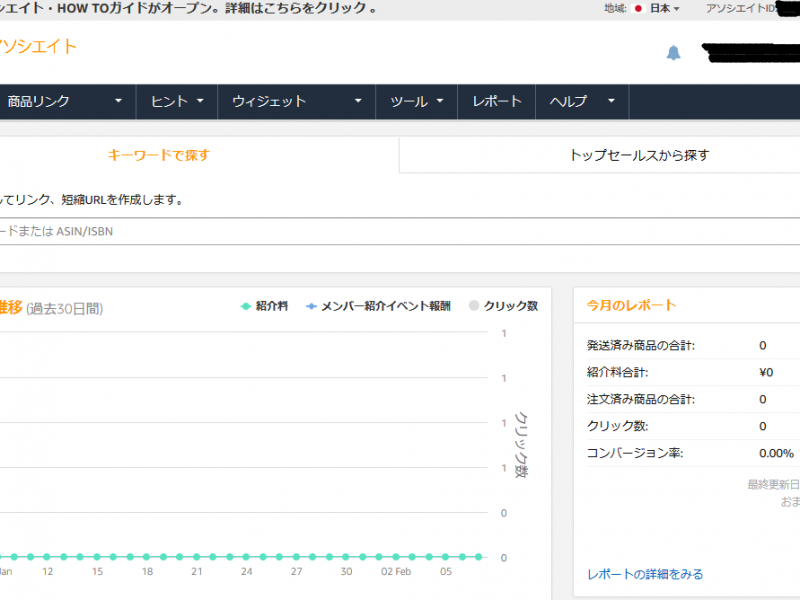Click the 紹介料合計 label
Screen dimensions: 800x600
coord(617,372)
